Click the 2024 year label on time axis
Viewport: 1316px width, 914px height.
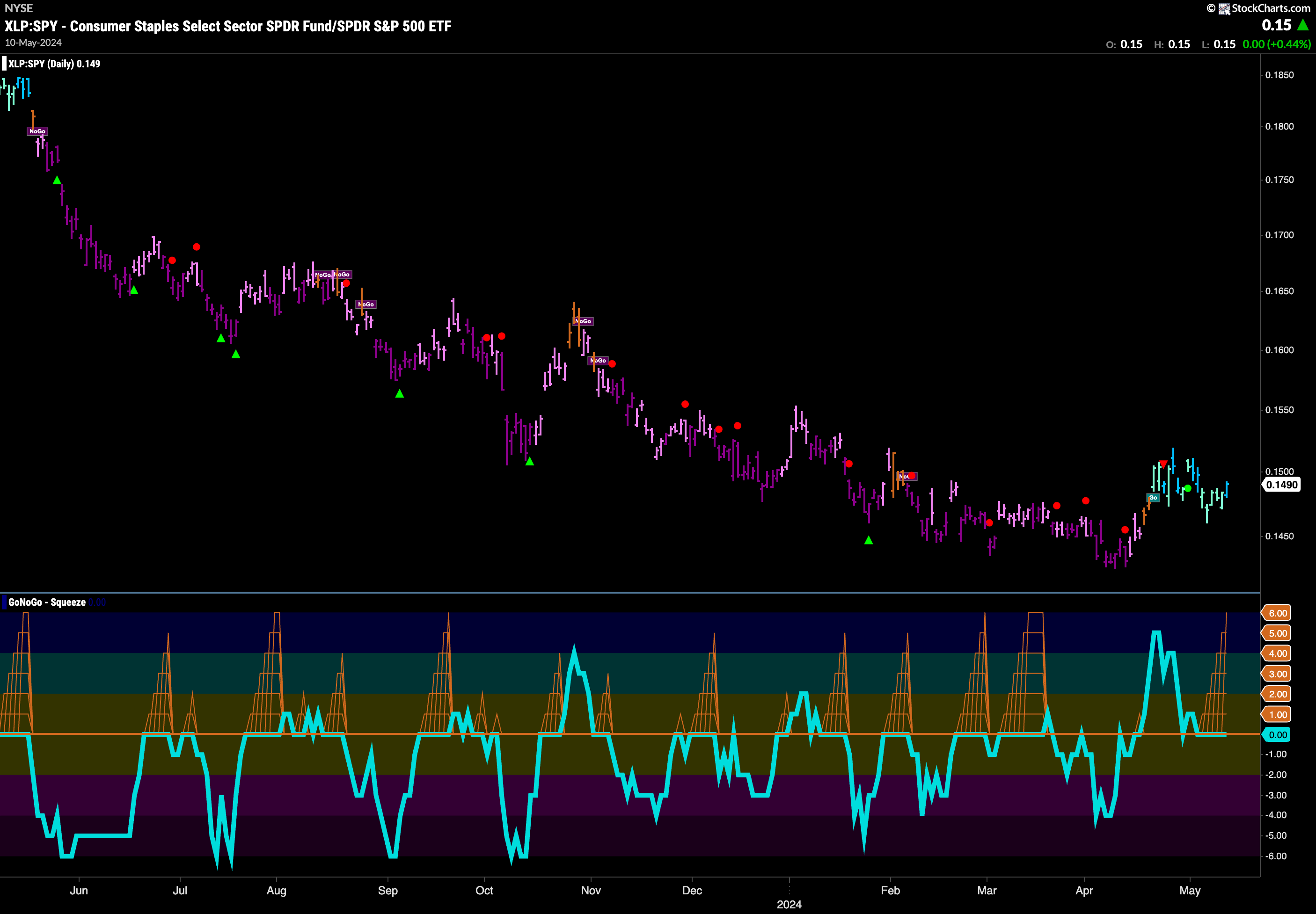(789, 905)
